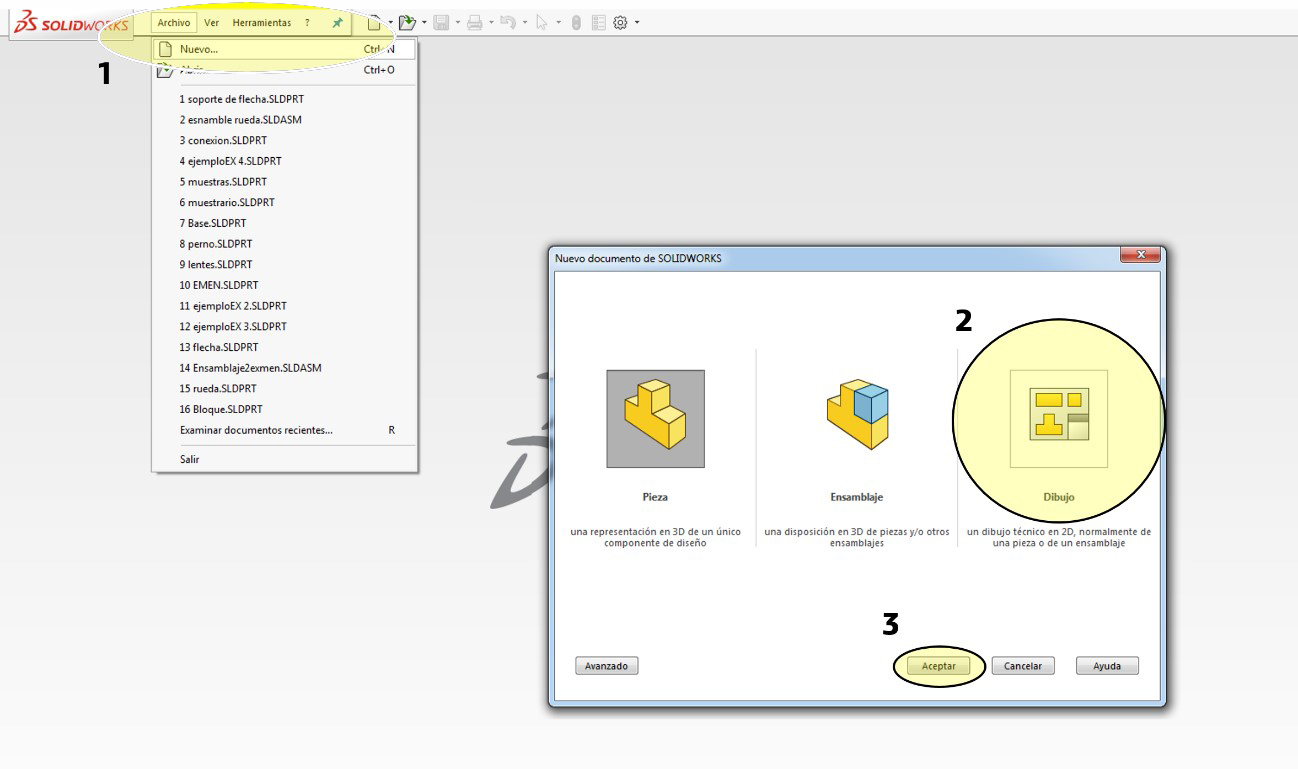Close the Nuevo documento de SOLIDWORKS dialog
The image size is (1298, 769).
(x=1140, y=256)
